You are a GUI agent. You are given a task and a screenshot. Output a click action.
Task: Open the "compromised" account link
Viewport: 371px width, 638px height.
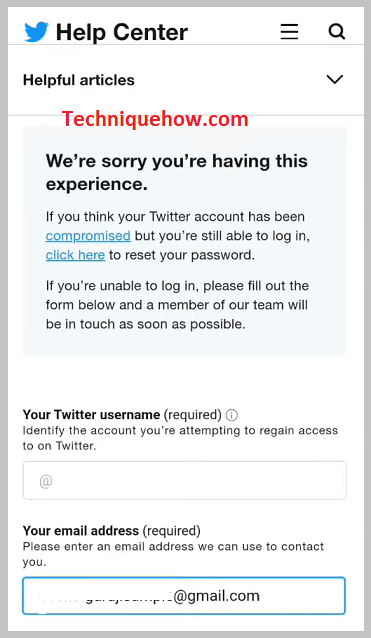click(x=88, y=236)
